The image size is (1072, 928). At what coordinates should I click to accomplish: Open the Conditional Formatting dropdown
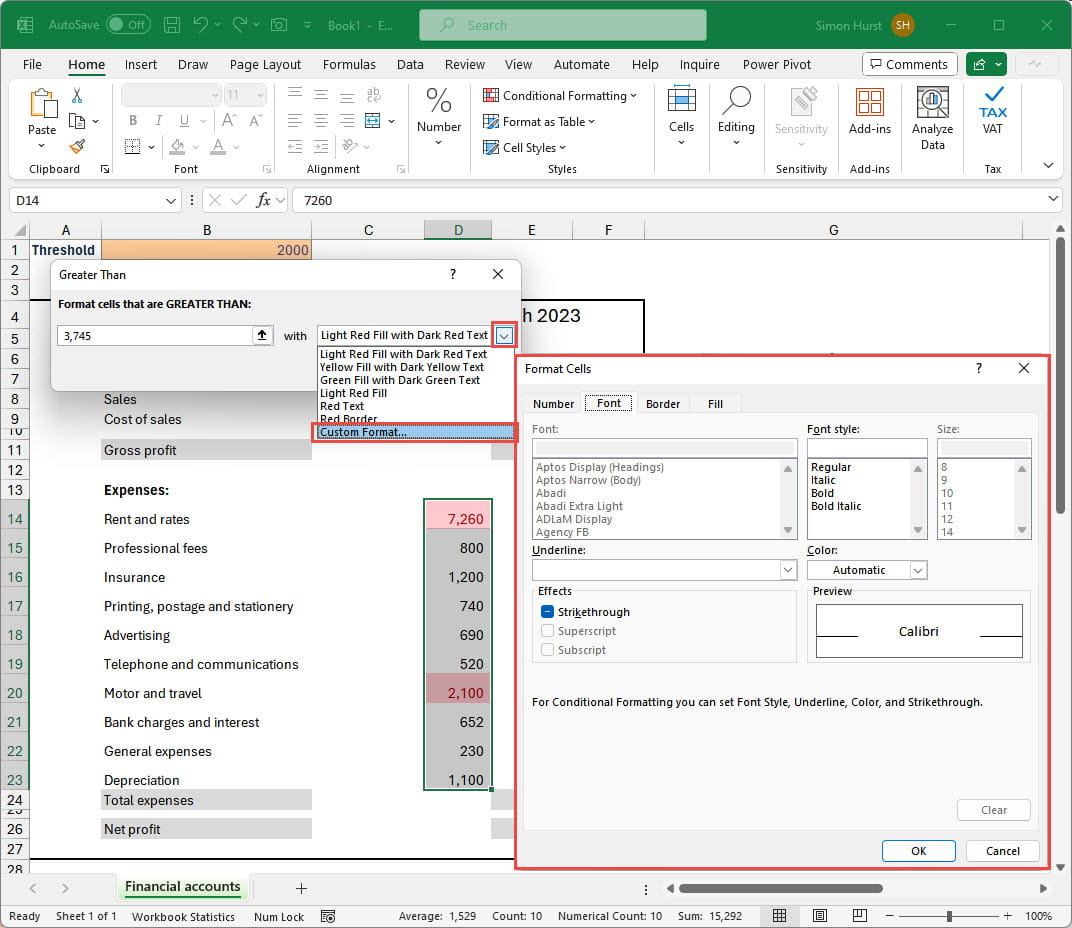pyautogui.click(x=560, y=96)
